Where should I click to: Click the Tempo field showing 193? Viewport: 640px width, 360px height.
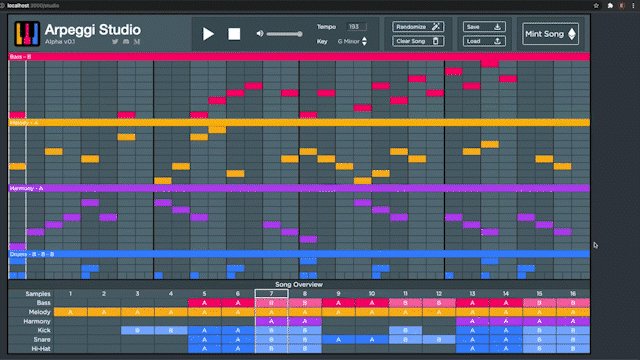coord(356,27)
